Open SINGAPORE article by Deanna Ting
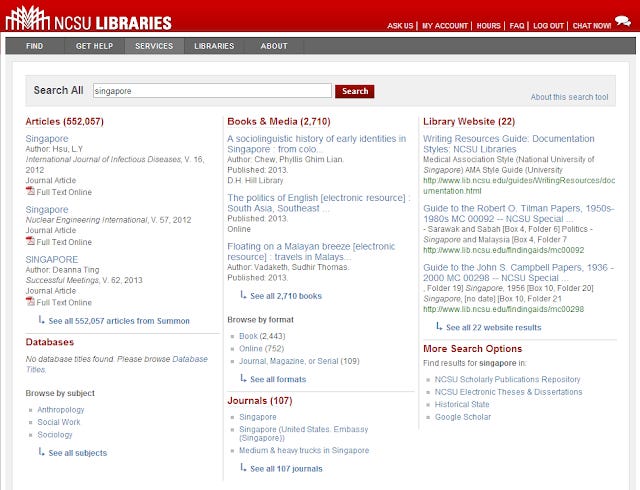The height and width of the screenshot is (490, 640). pyautogui.click(x=51, y=259)
